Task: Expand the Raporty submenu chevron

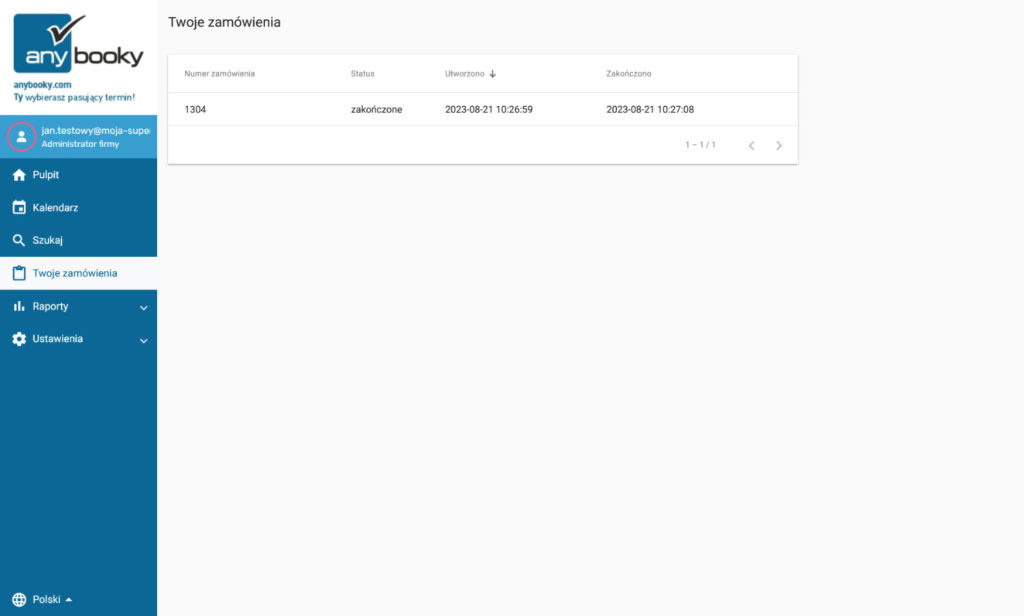Action: tap(144, 308)
